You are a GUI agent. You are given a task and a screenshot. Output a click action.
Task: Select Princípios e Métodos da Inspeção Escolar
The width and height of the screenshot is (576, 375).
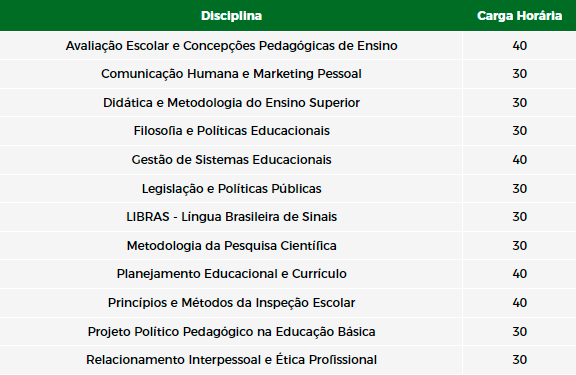point(231,303)
